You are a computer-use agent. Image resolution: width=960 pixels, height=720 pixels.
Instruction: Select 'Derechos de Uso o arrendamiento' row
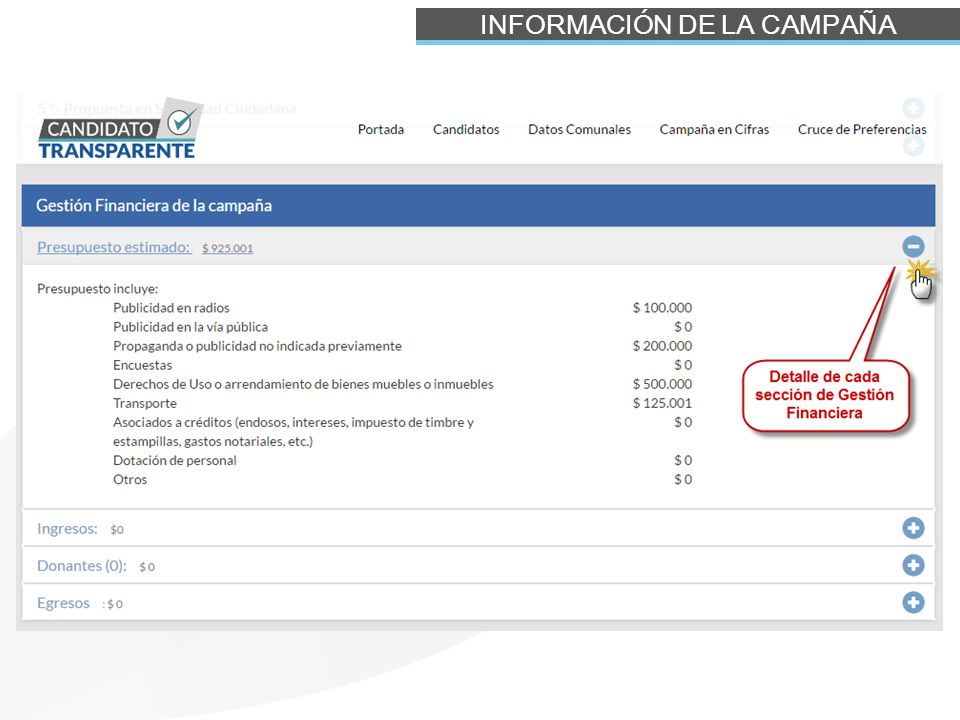(x=303, y=384)
